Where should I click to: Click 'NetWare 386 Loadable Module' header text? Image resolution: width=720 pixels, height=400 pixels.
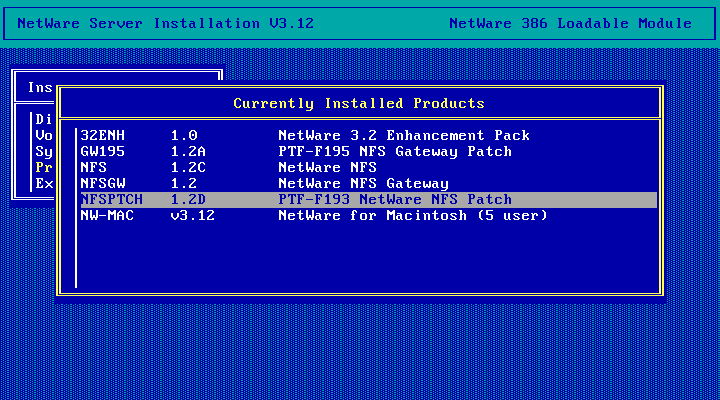(x=571, y=23)
